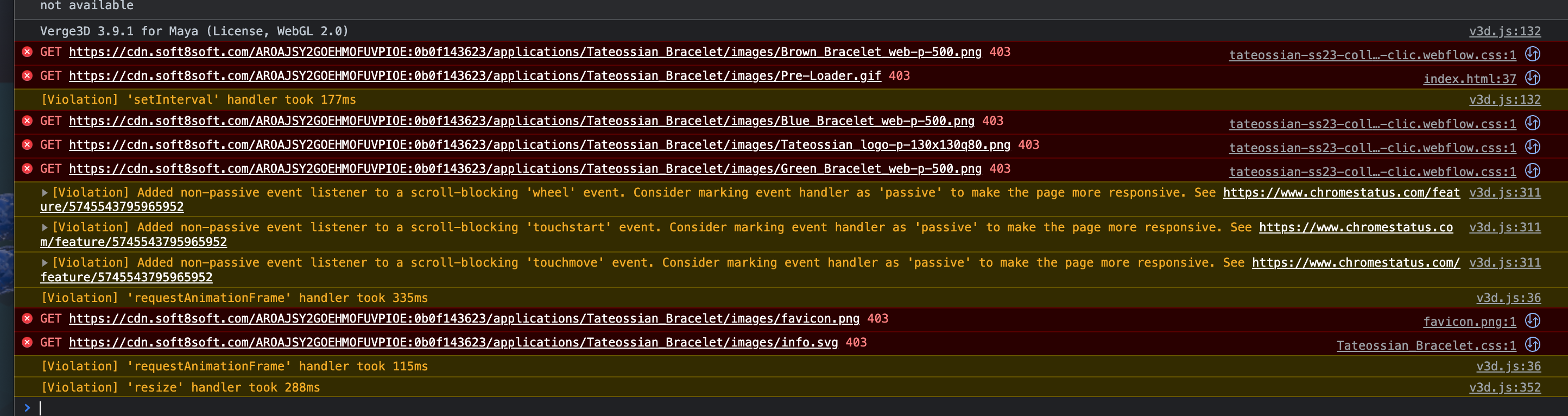This screenshot has width=1568, height=416.
Task: Expand the 'touchmove' event violation message
Action: 45,262
